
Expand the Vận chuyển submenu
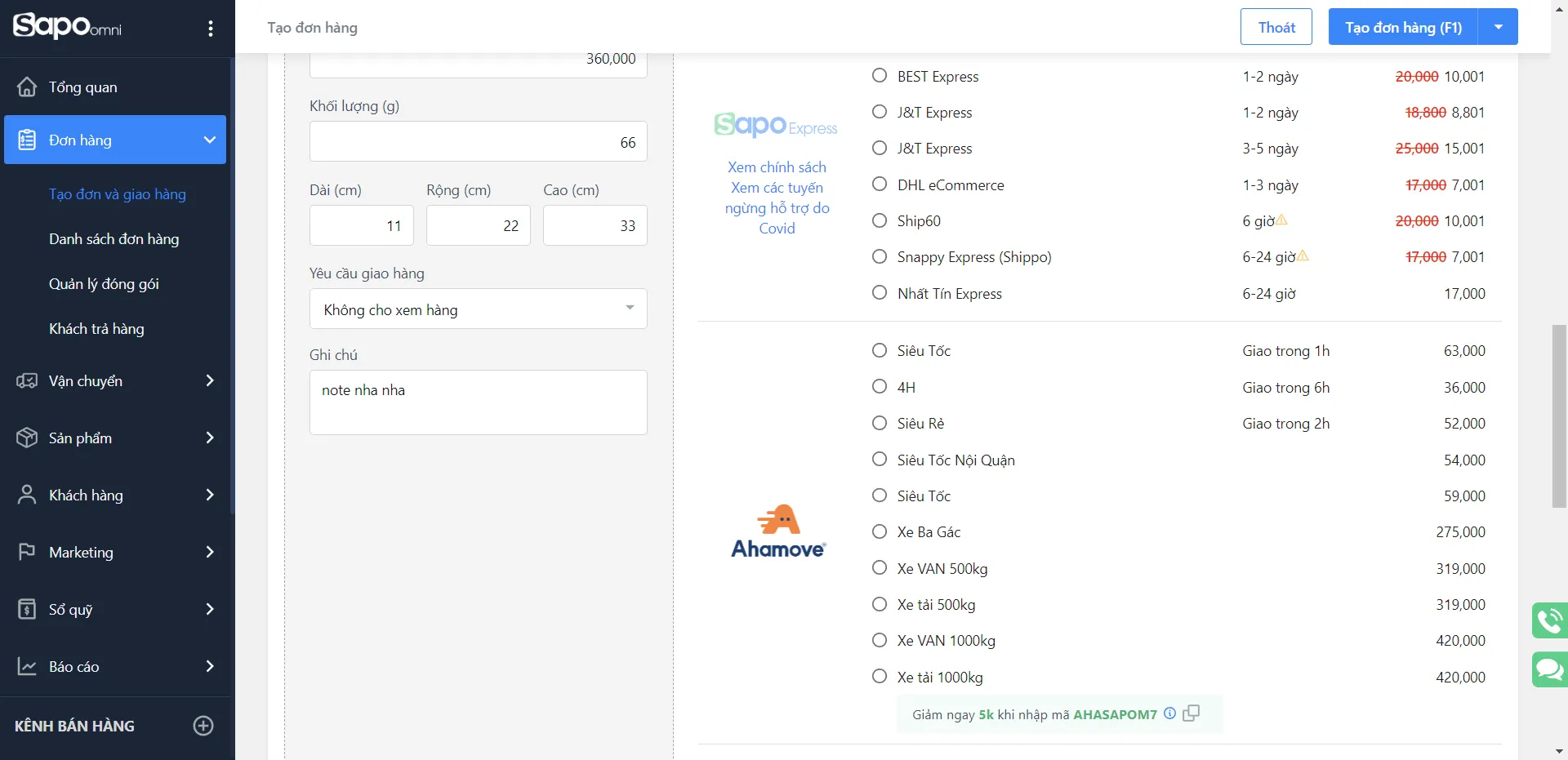210,380
